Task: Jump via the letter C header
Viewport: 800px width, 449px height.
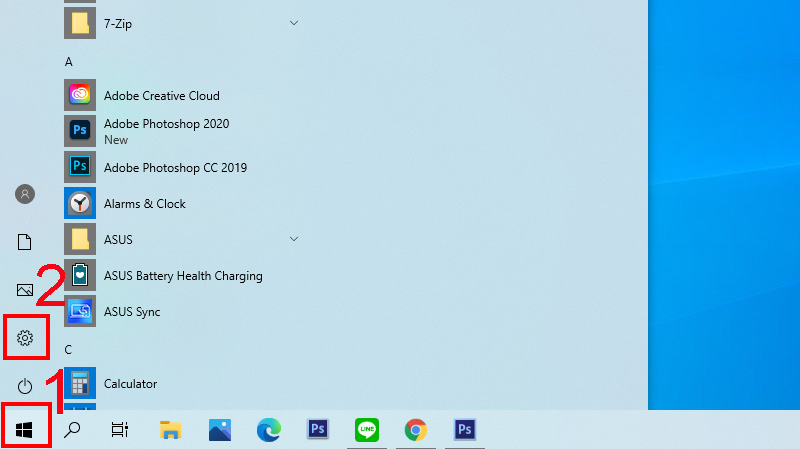Action: coord(68,350)
